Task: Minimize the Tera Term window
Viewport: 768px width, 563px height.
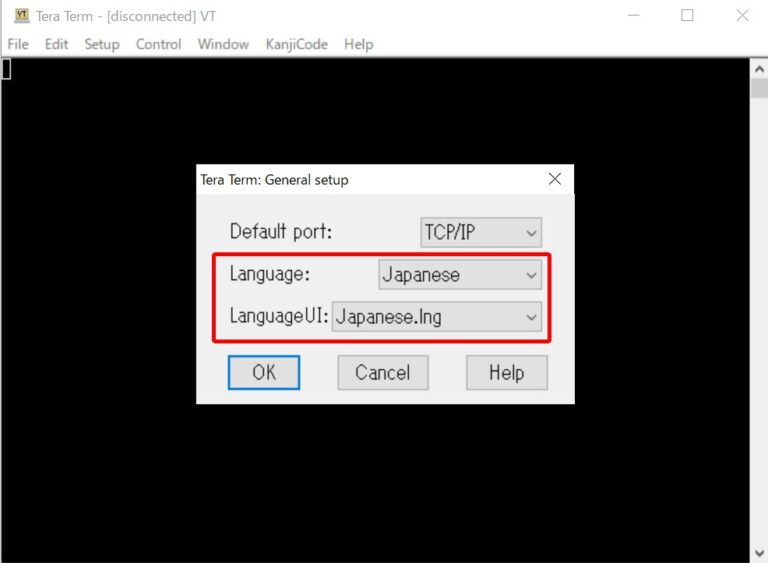Action: (x=632, y=16)
